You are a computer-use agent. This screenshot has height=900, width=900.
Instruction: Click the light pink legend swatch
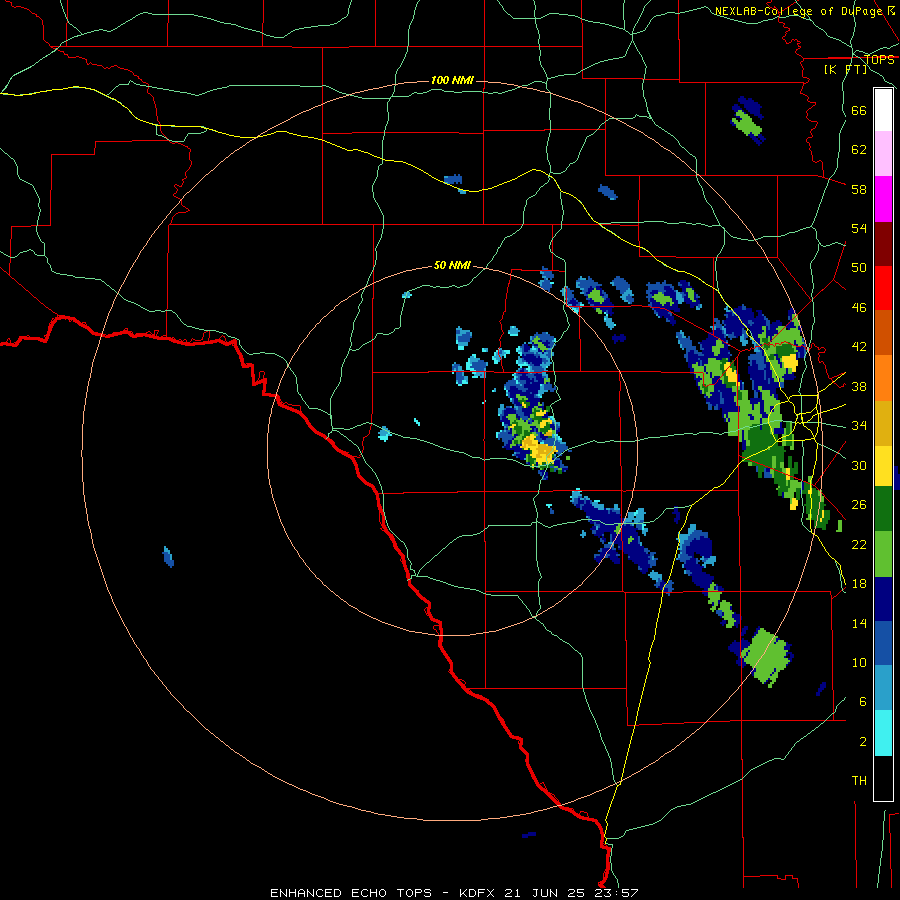[x=883, y=154]
